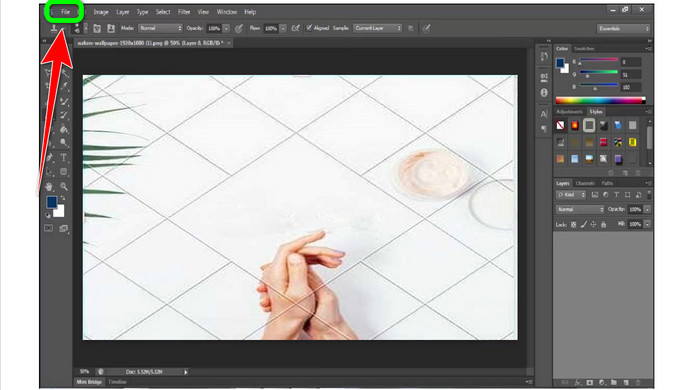Select the Paint Bucket tool

64,129
